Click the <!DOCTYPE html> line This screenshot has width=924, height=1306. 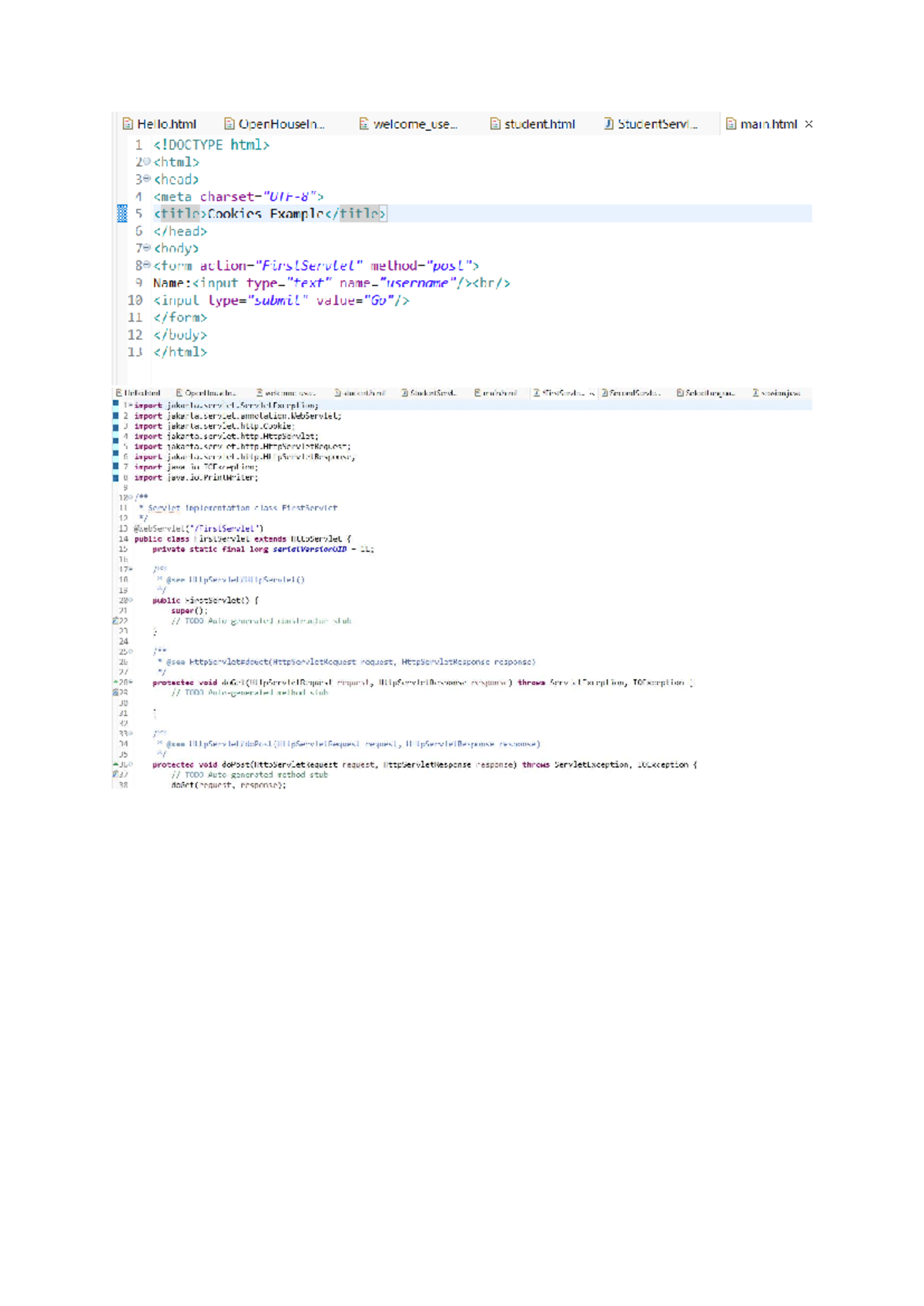pos(211,145)
